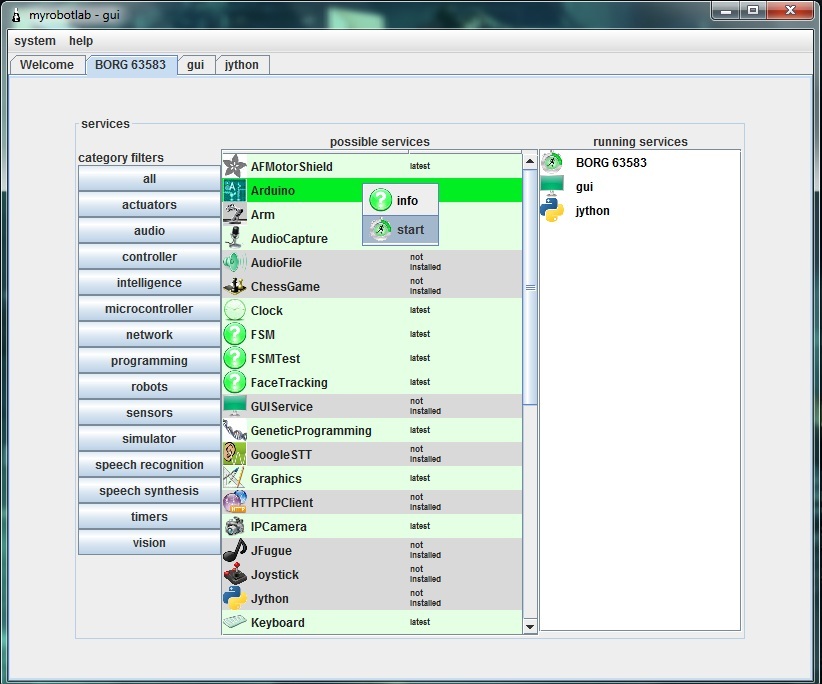Choose start from the Arduino context menu
The height and width of the screenshot is (684, 822).
click(401, 230)
